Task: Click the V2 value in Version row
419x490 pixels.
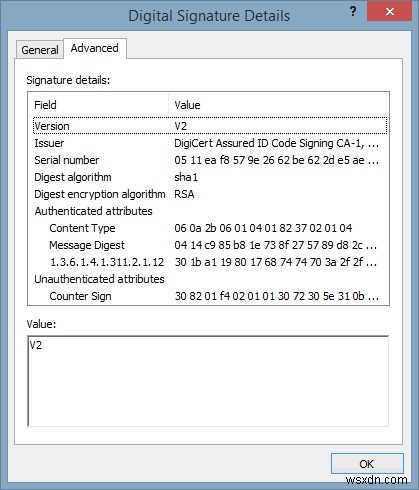Action: point(181,126)
